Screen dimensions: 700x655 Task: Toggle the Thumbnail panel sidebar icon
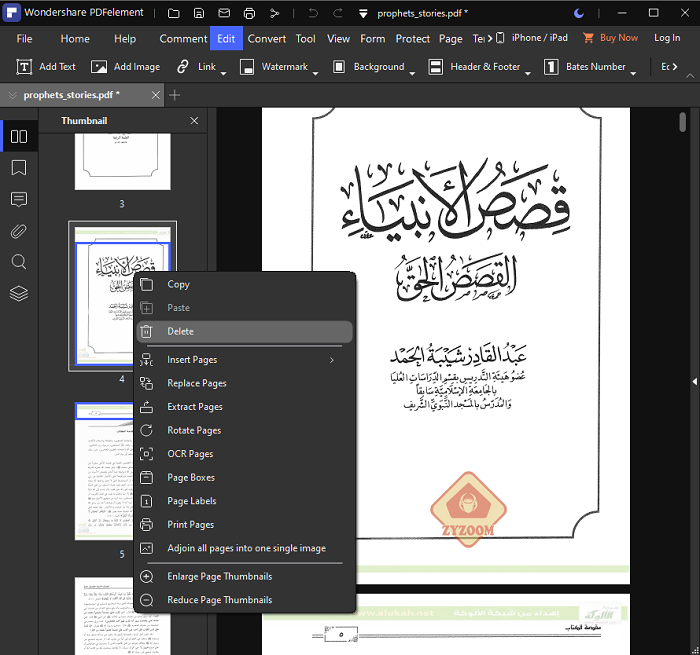pos(19,136)
